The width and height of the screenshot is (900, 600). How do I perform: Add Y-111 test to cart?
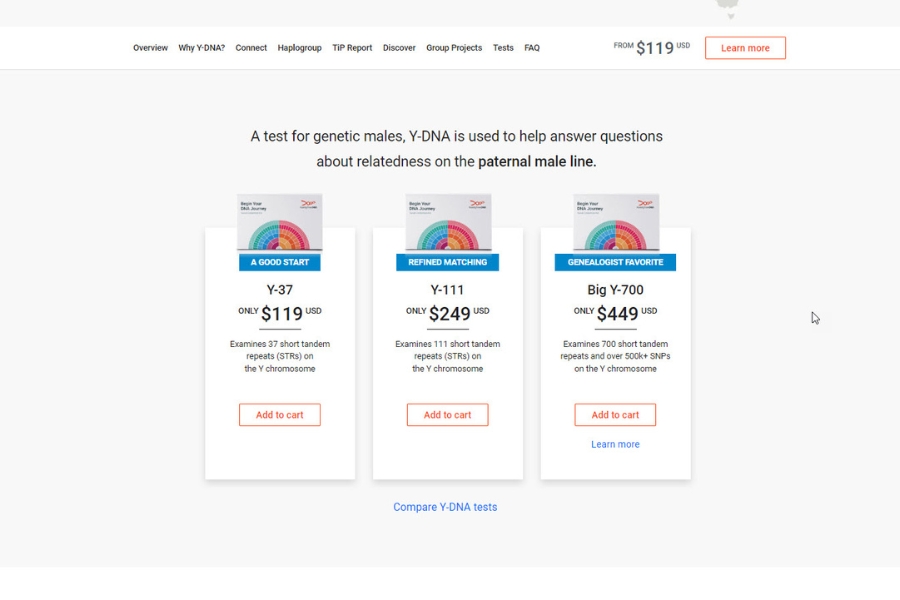(448, 415)
